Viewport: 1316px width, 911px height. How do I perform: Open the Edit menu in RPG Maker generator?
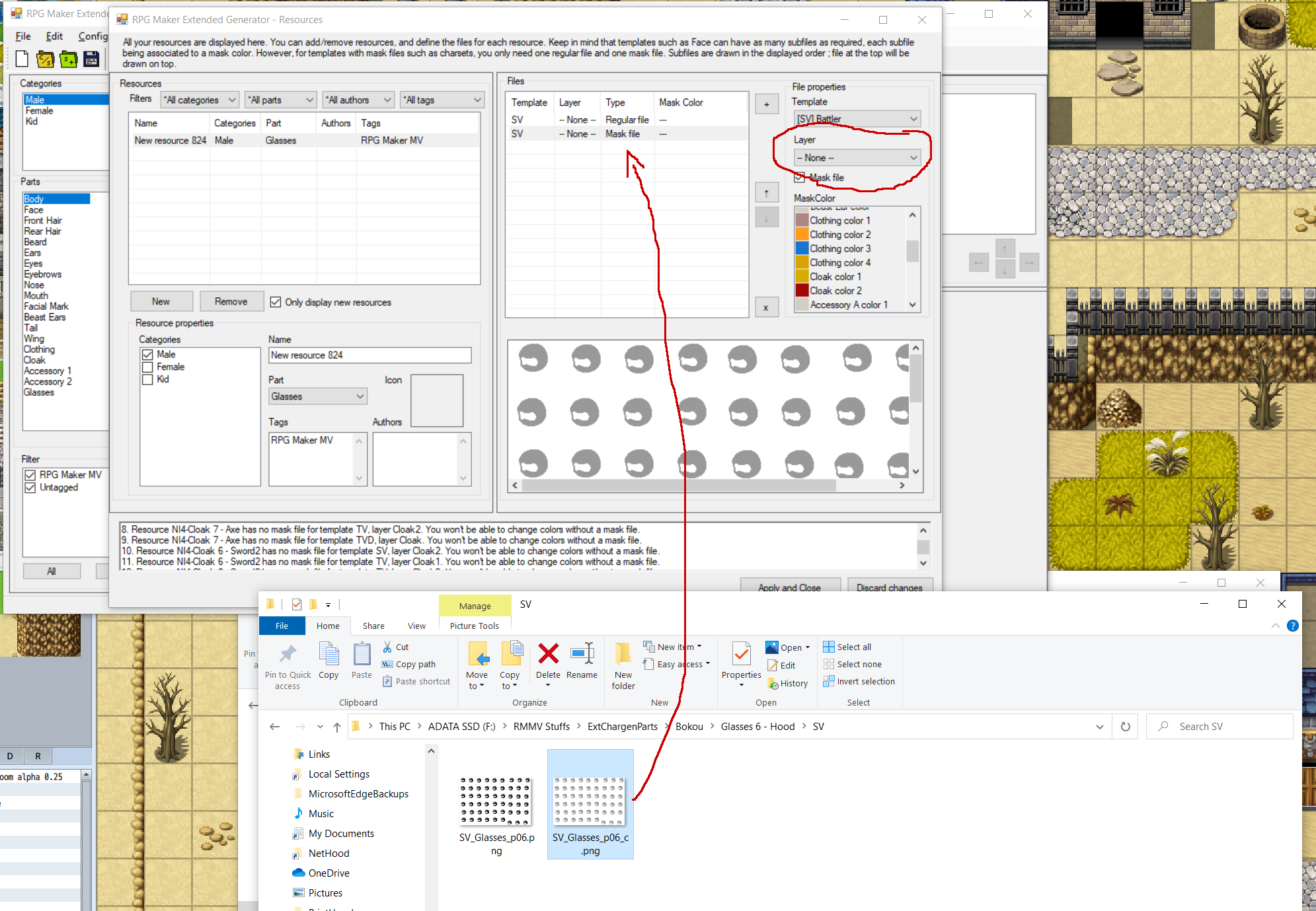coord(54,36)
